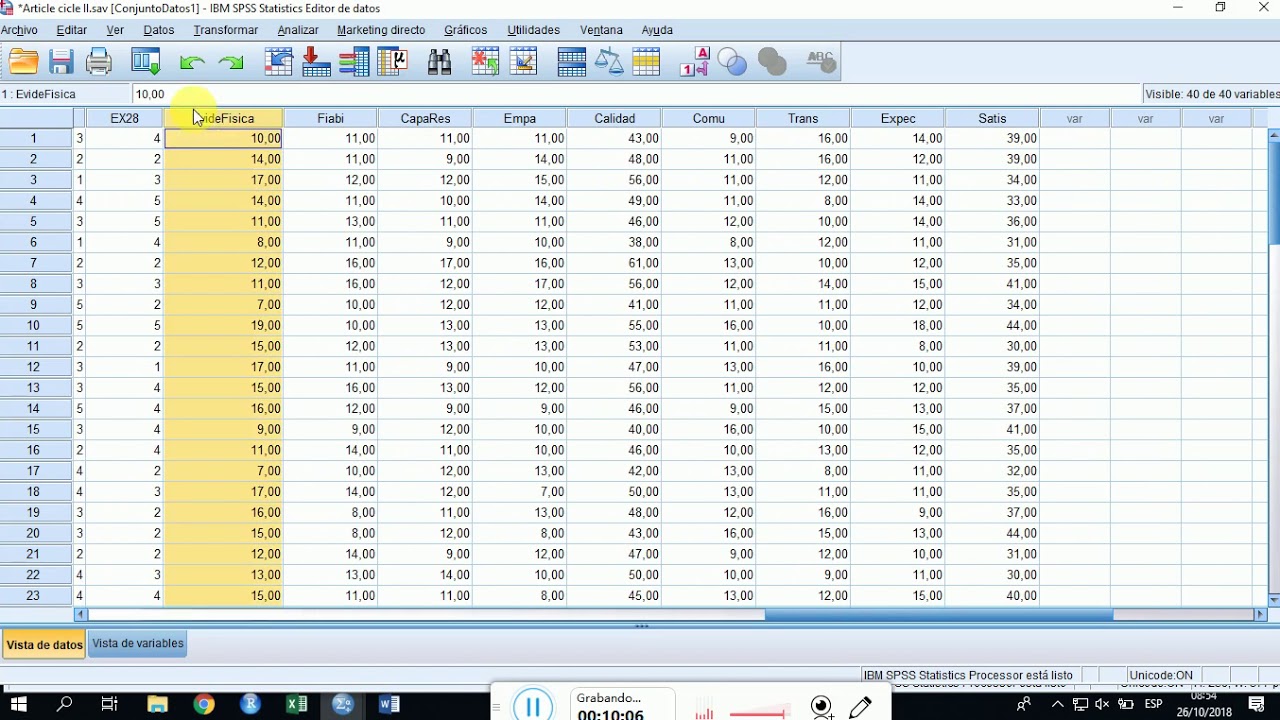Image resolution: width=1280 pixels, height=720 pixels.
Task: Save the dataset using the floppy disk icon
Action: pos(61,62)
